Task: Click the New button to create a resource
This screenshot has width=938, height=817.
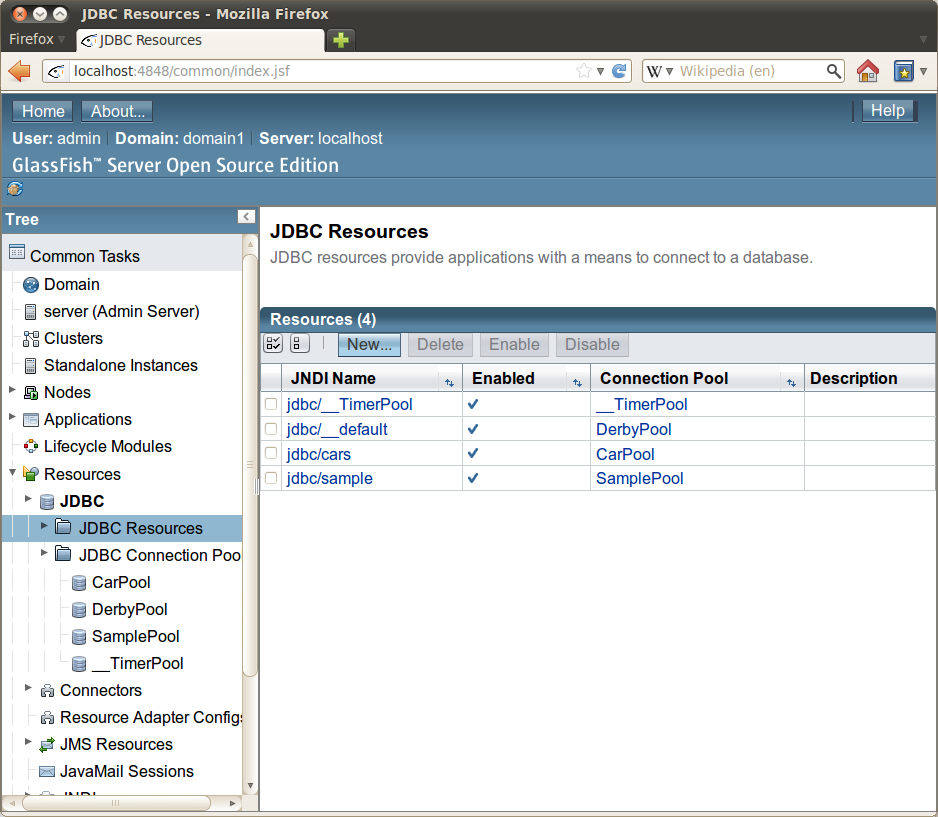Action: click(369, 344)
